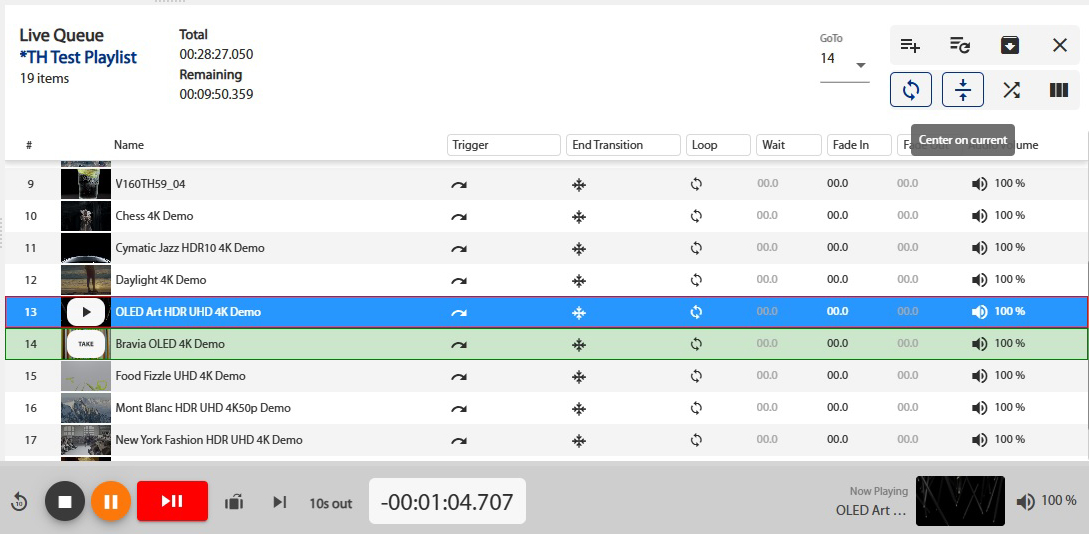The image size is (1089, 534).
Task: Toggle Center on current button
Action: tap(963, 90)
